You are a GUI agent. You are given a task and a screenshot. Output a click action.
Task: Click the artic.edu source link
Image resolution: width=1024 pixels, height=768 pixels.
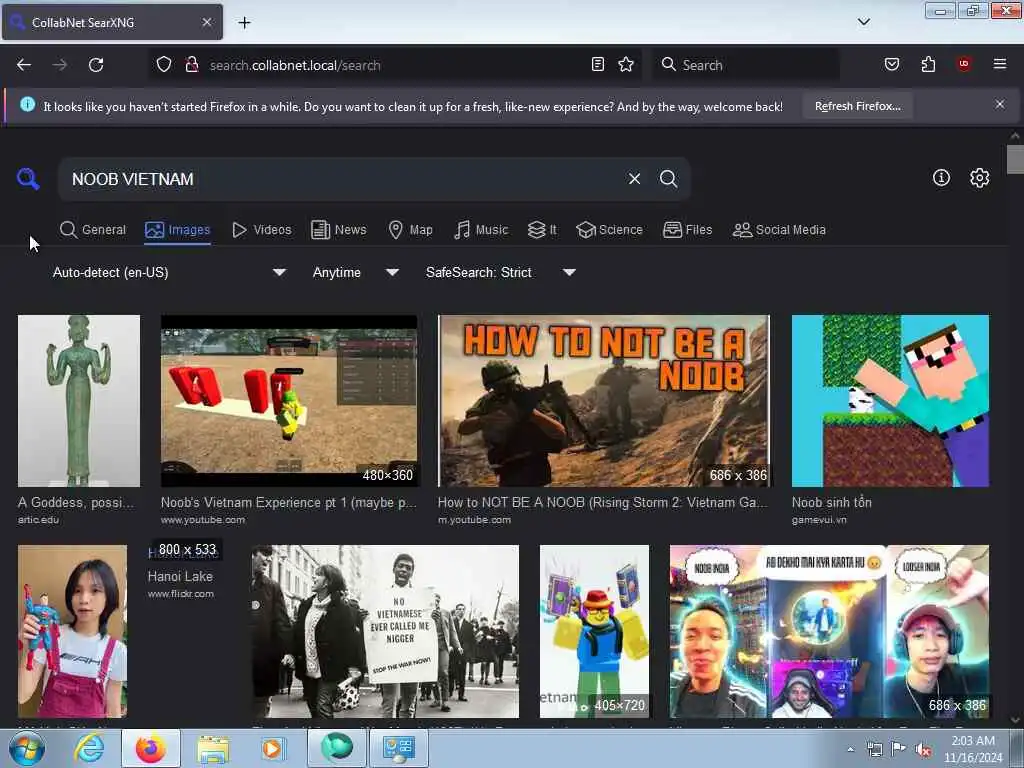38,520
